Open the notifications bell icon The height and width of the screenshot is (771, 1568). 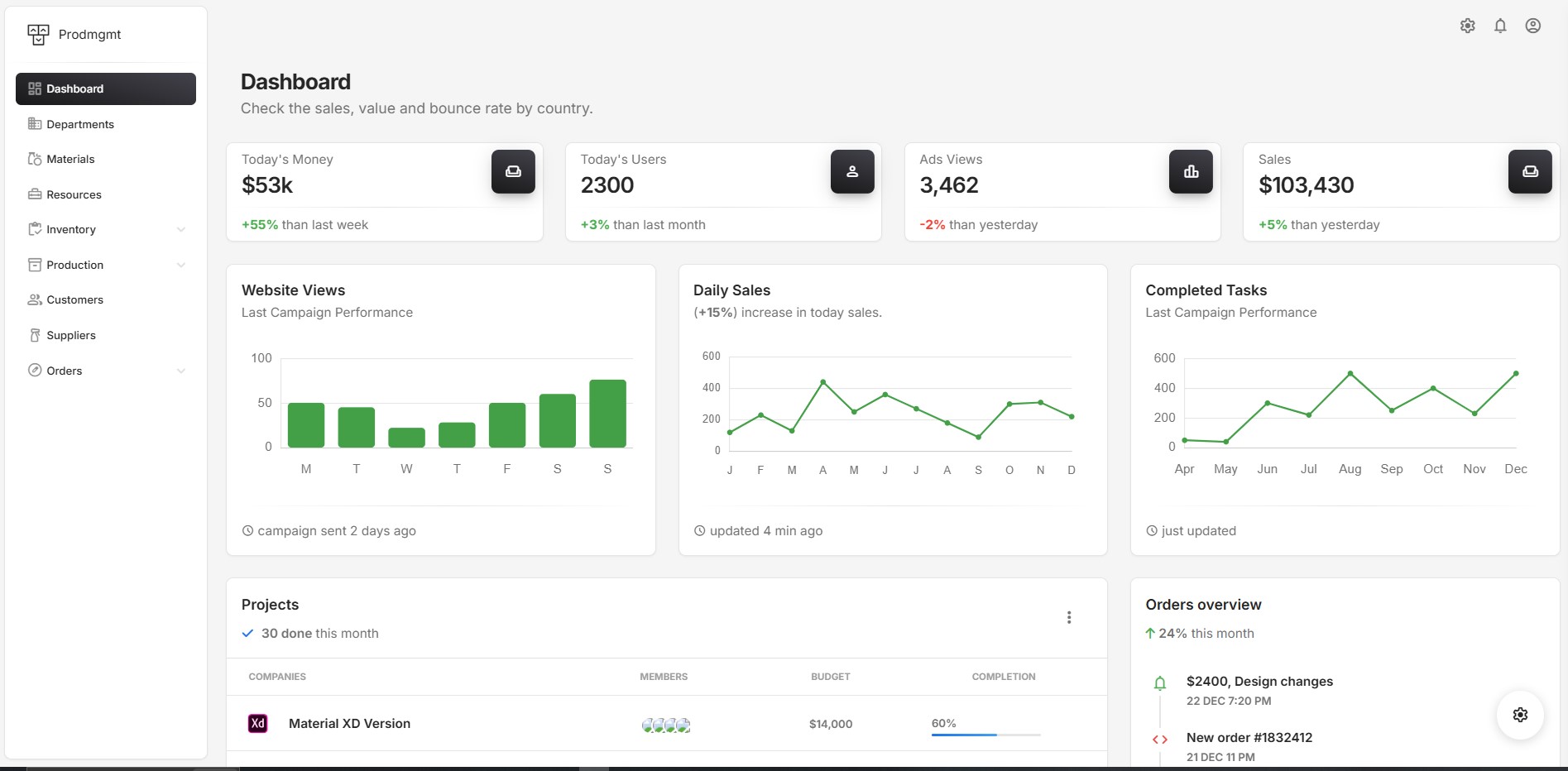1500,26
